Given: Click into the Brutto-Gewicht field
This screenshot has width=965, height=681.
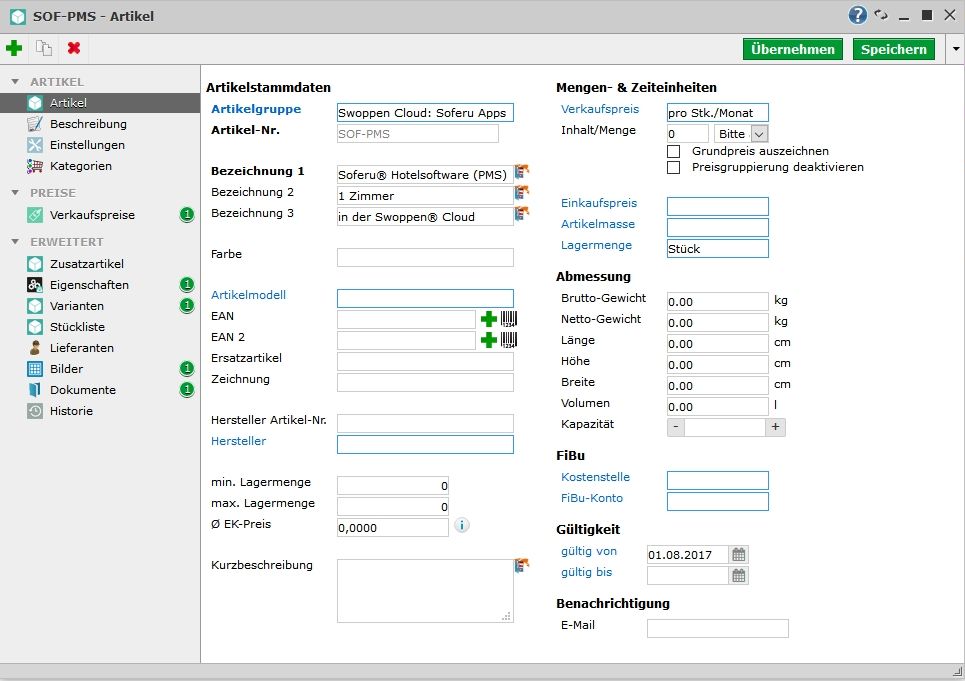Looking at the screenshot, I should 718,301.
